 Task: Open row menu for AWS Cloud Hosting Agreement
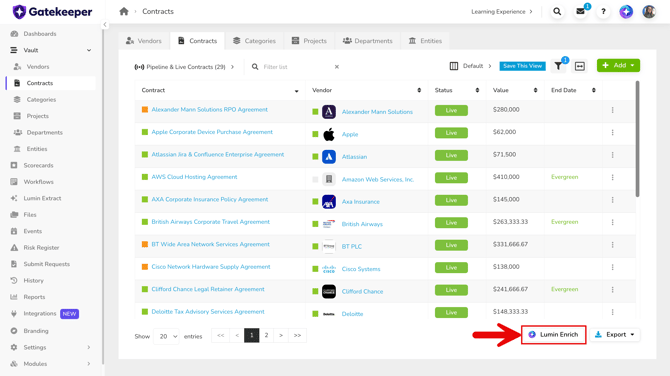click(612, 177)
